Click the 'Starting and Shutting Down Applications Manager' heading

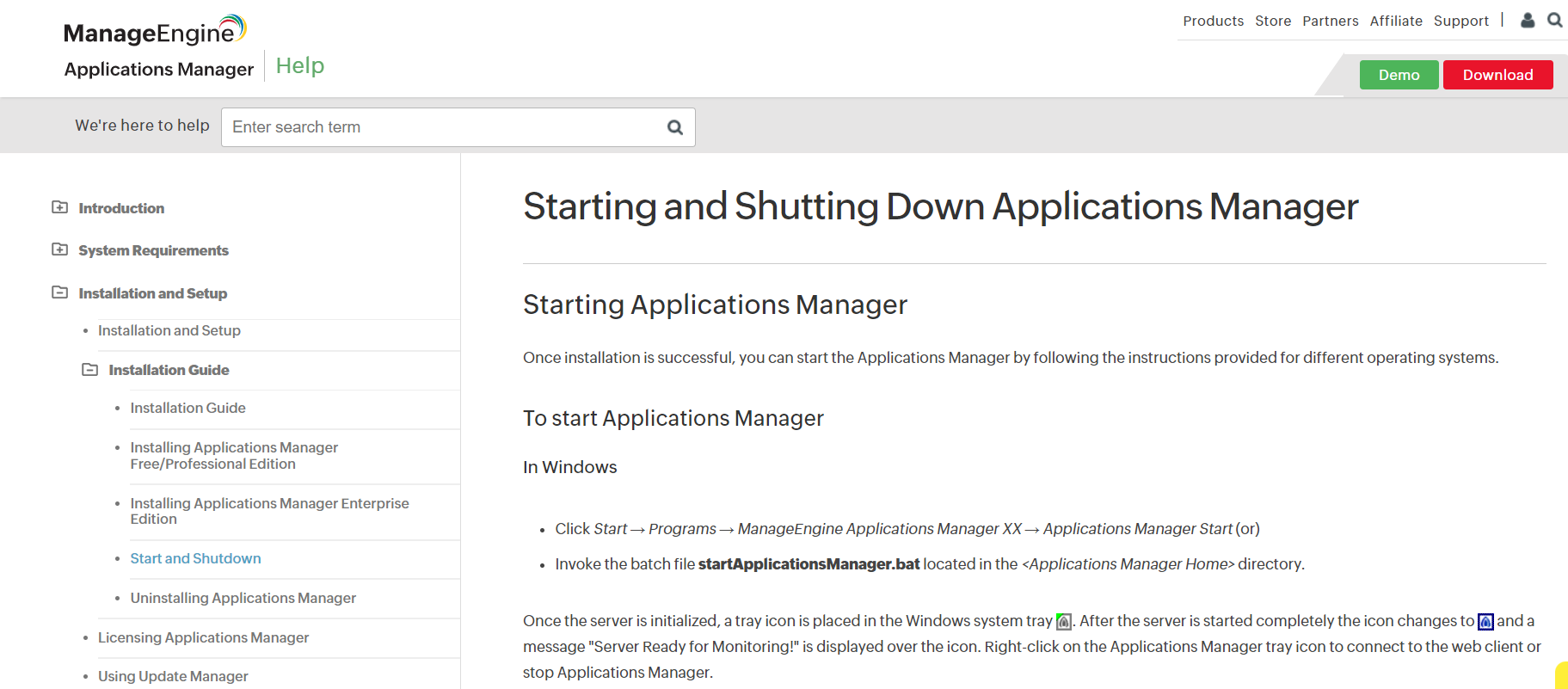pyautogui.click(x=941, y=206)
